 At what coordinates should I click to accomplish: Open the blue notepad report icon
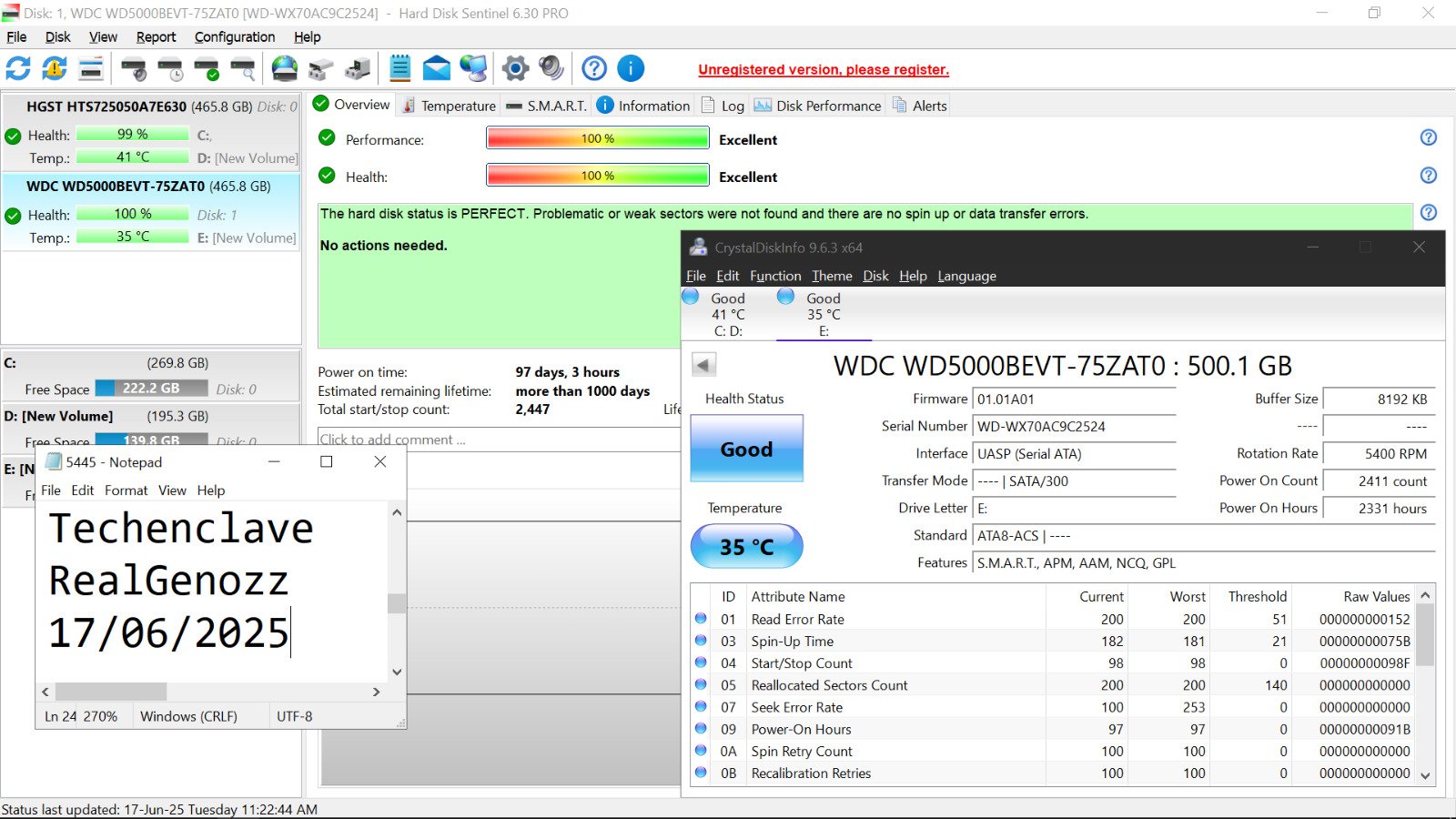(400, 68)
